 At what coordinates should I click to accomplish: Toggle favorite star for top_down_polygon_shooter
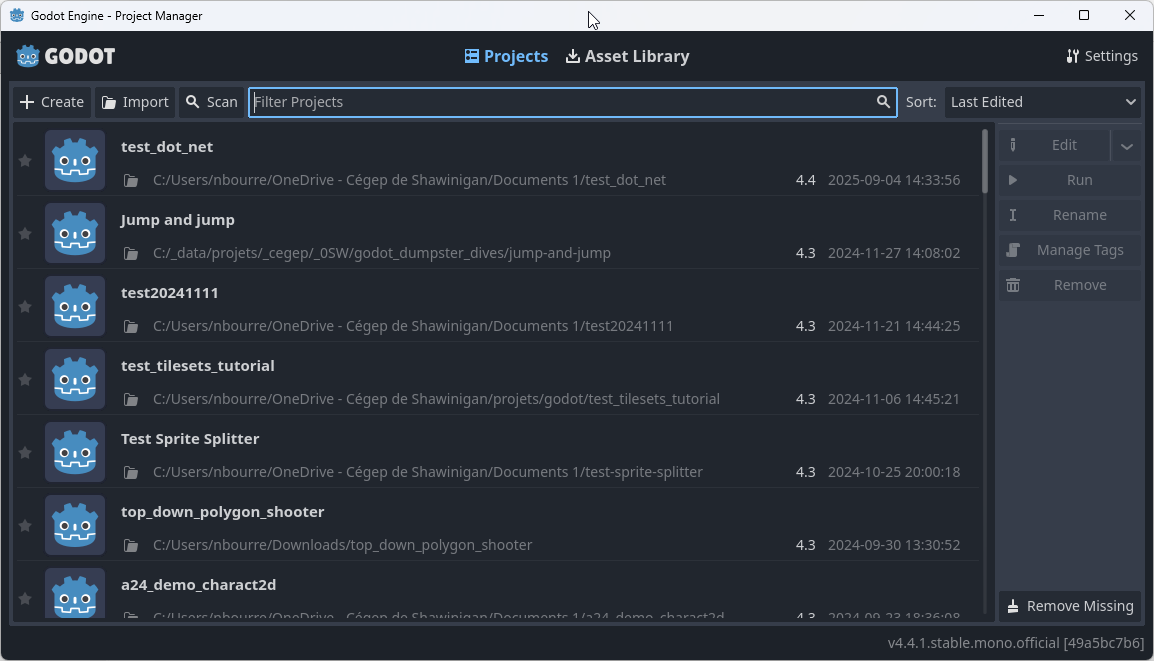[25, 525]
